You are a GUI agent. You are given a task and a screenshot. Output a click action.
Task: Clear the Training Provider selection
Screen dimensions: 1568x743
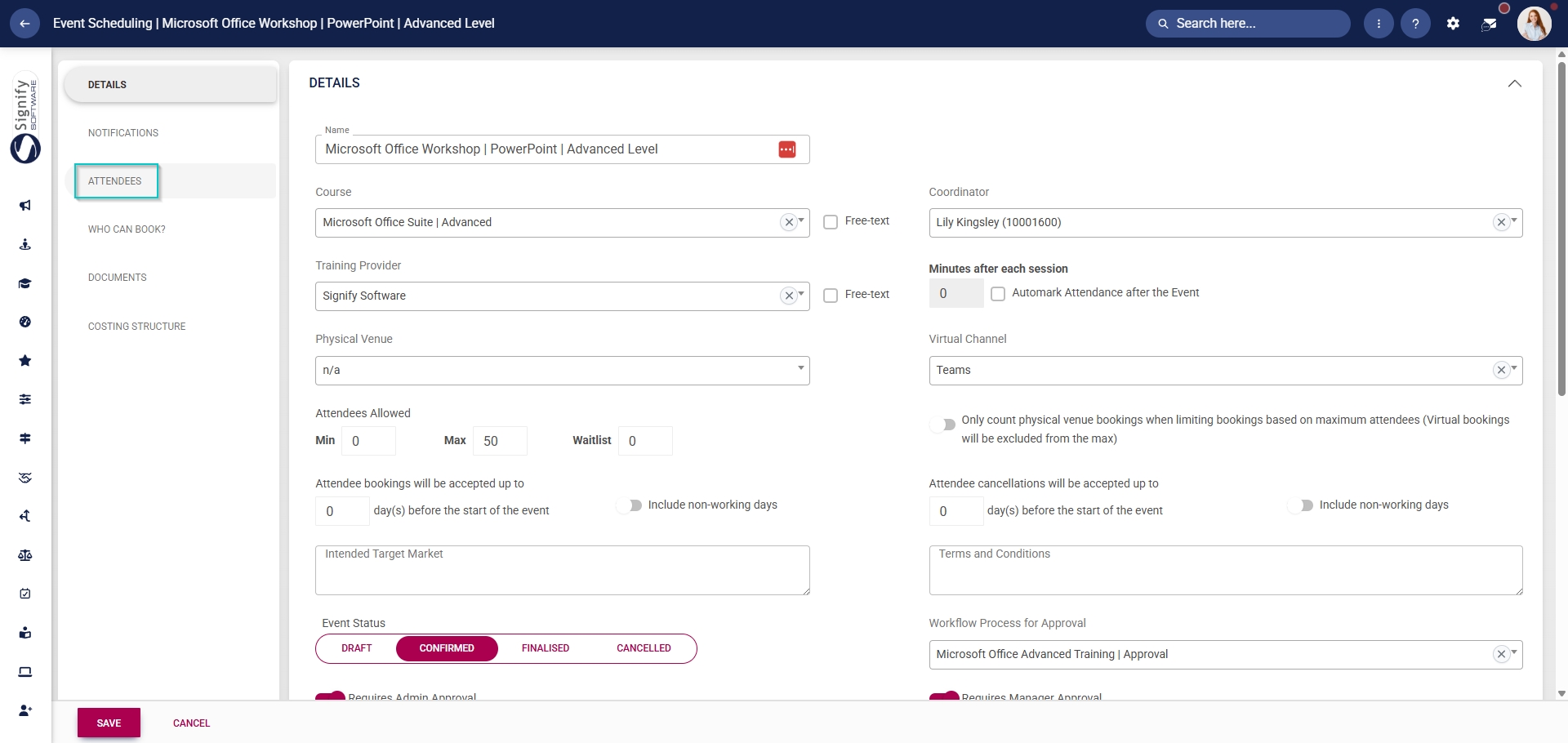(789, 296)
